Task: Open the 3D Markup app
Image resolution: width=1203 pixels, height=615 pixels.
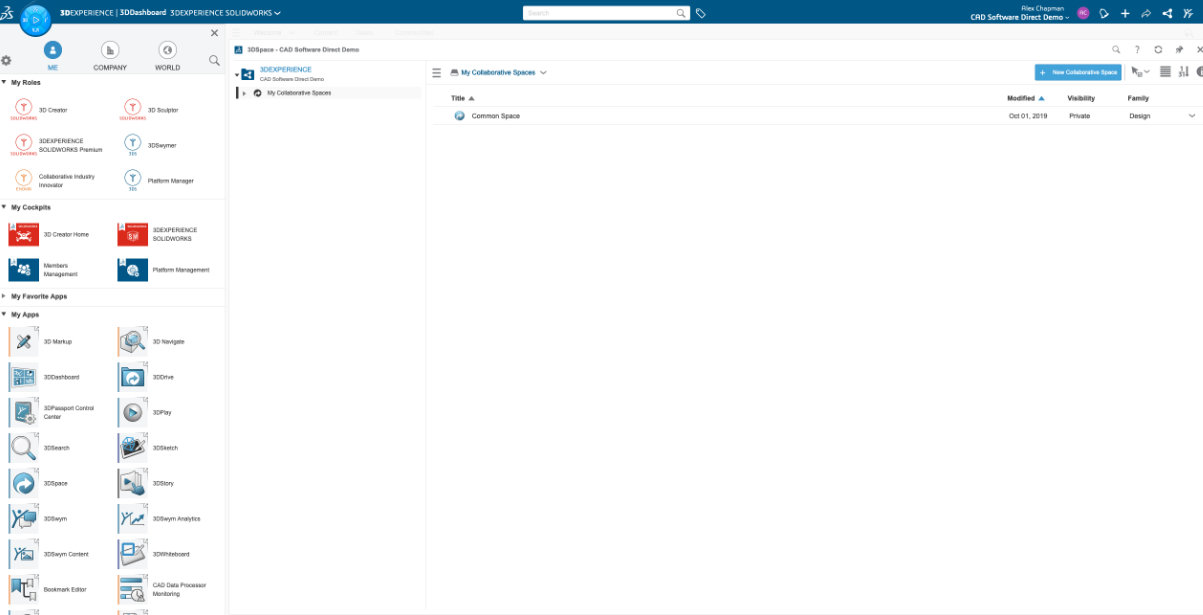Action: point(24,342)
